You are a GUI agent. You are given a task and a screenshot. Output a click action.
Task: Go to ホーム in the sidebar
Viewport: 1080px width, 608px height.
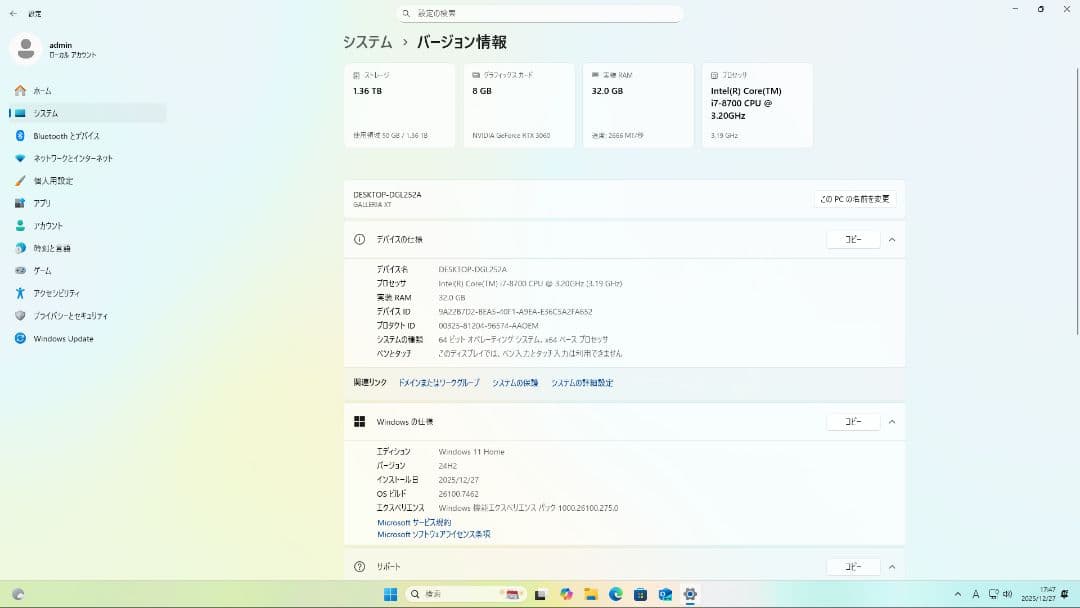(x=42, y=91)
